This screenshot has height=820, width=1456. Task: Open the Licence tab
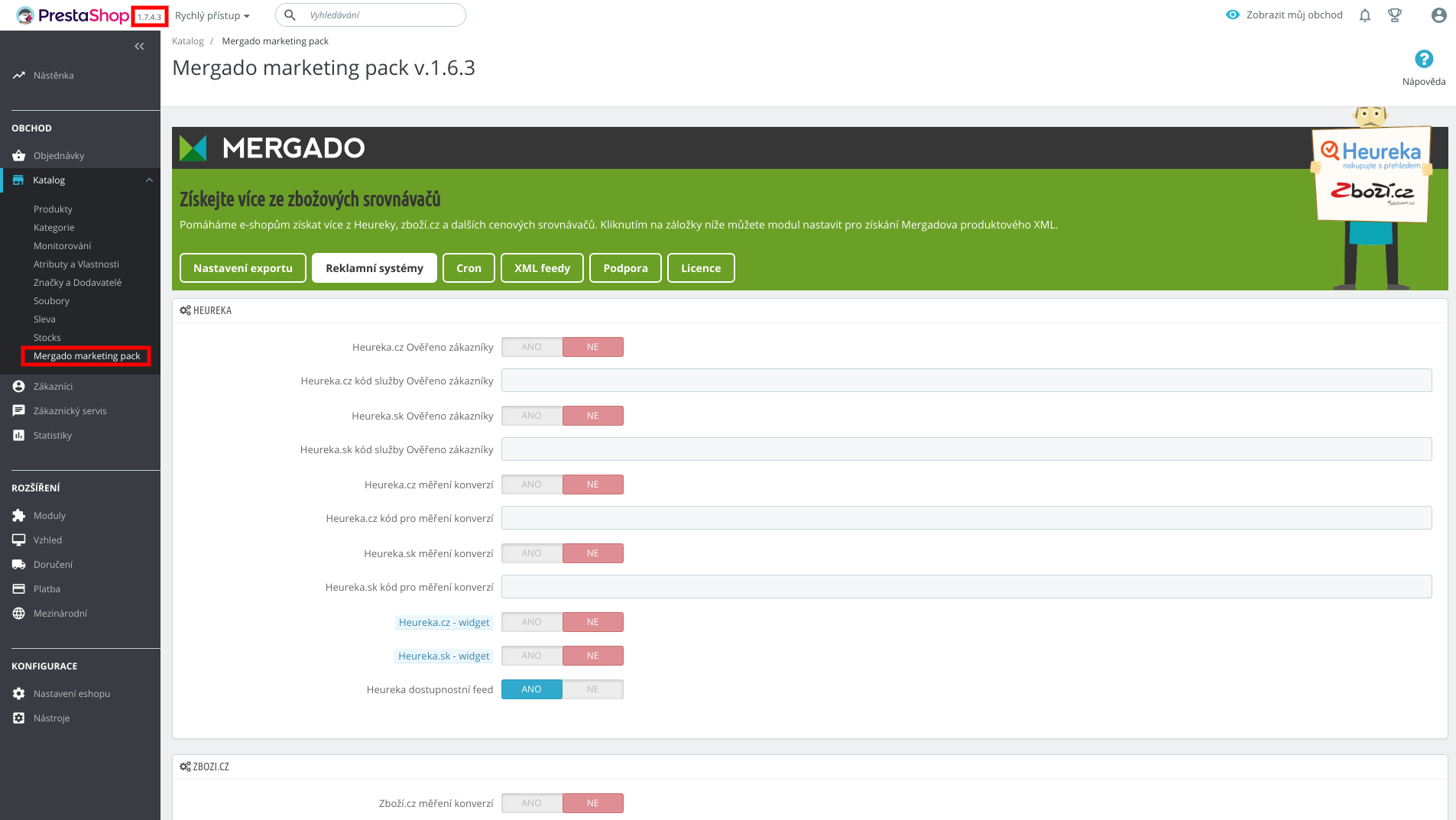[x=701, y=268]
